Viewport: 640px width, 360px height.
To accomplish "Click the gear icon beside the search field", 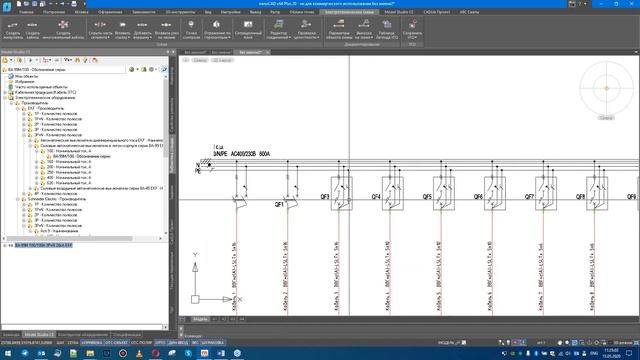I will click(x=151, y=69).
